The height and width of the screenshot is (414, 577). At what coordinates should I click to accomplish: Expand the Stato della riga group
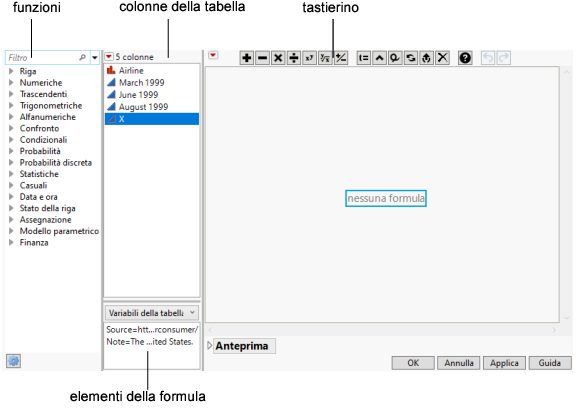tap(11, 208)
